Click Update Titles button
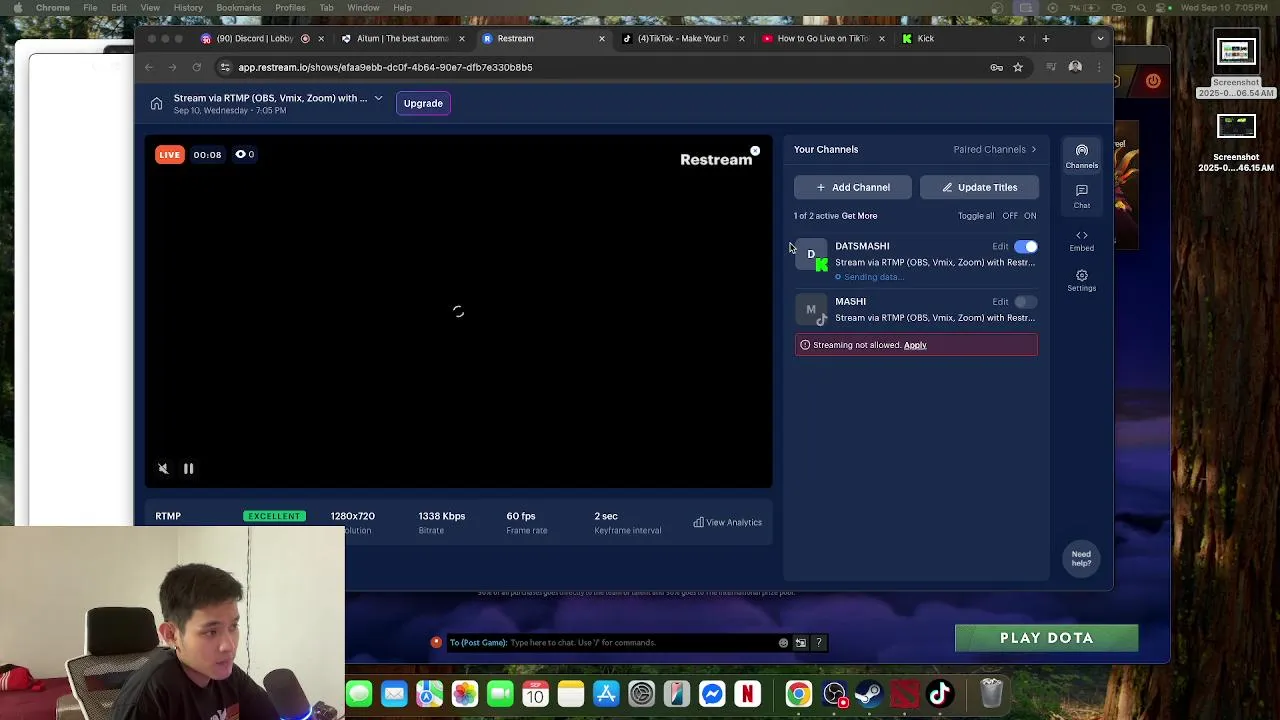 pyautogui.click(x=979, y=187)
